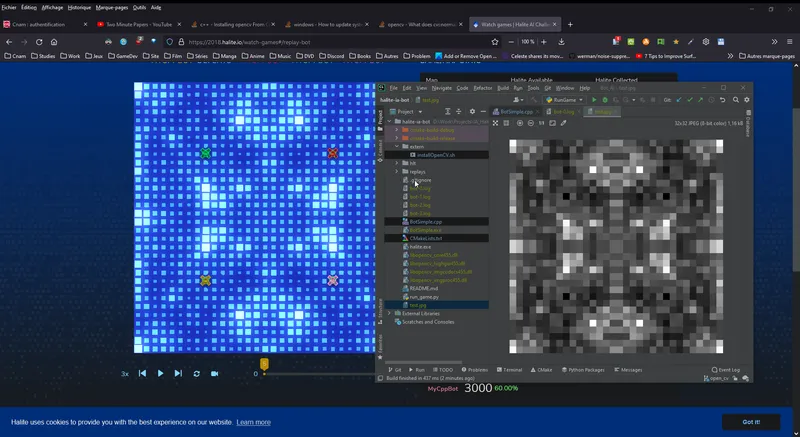800x437 pixels.
Task: Click the replay timeline frame marker
Action: [264, 364]
